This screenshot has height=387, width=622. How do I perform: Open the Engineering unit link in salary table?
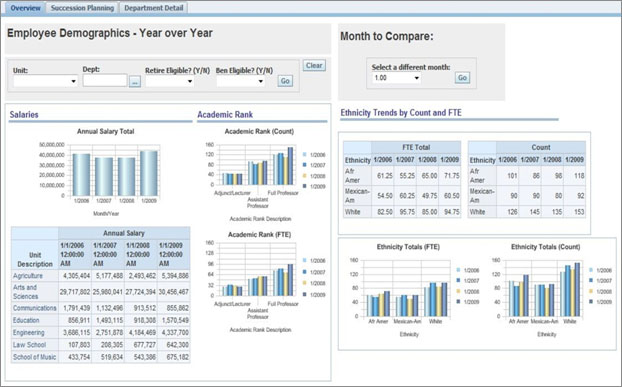29,332
